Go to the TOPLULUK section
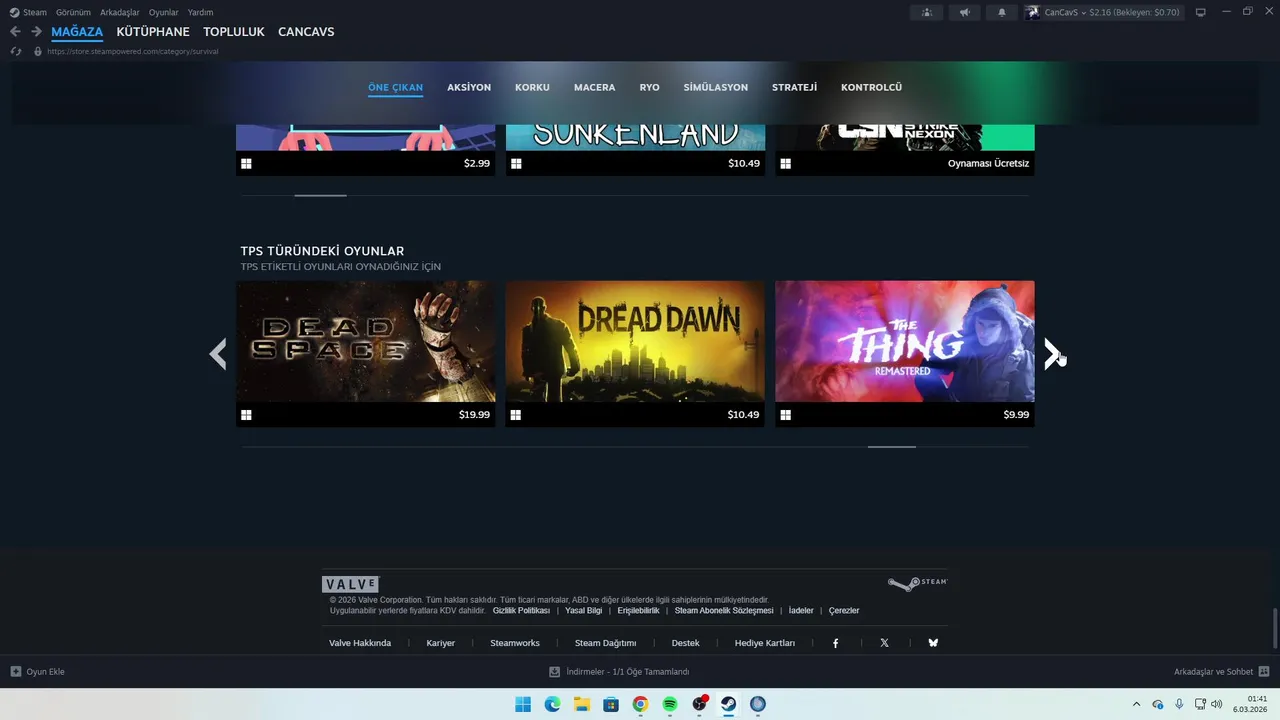 point(234,32)
